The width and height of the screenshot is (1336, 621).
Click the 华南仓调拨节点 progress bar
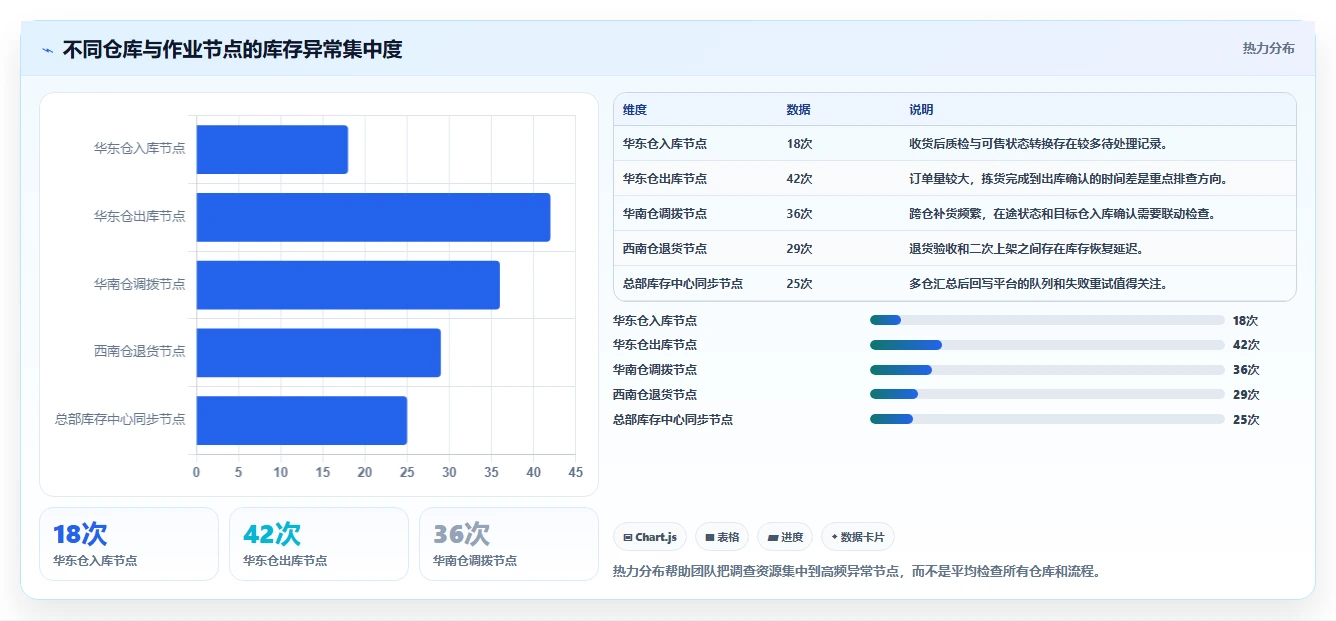tap(1047, 370)
